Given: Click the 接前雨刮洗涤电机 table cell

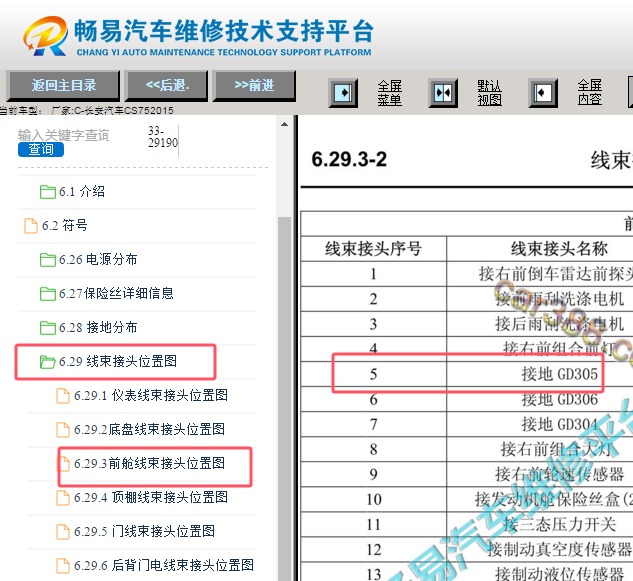Looking at the screenshot, I should [x=560, y=299].
